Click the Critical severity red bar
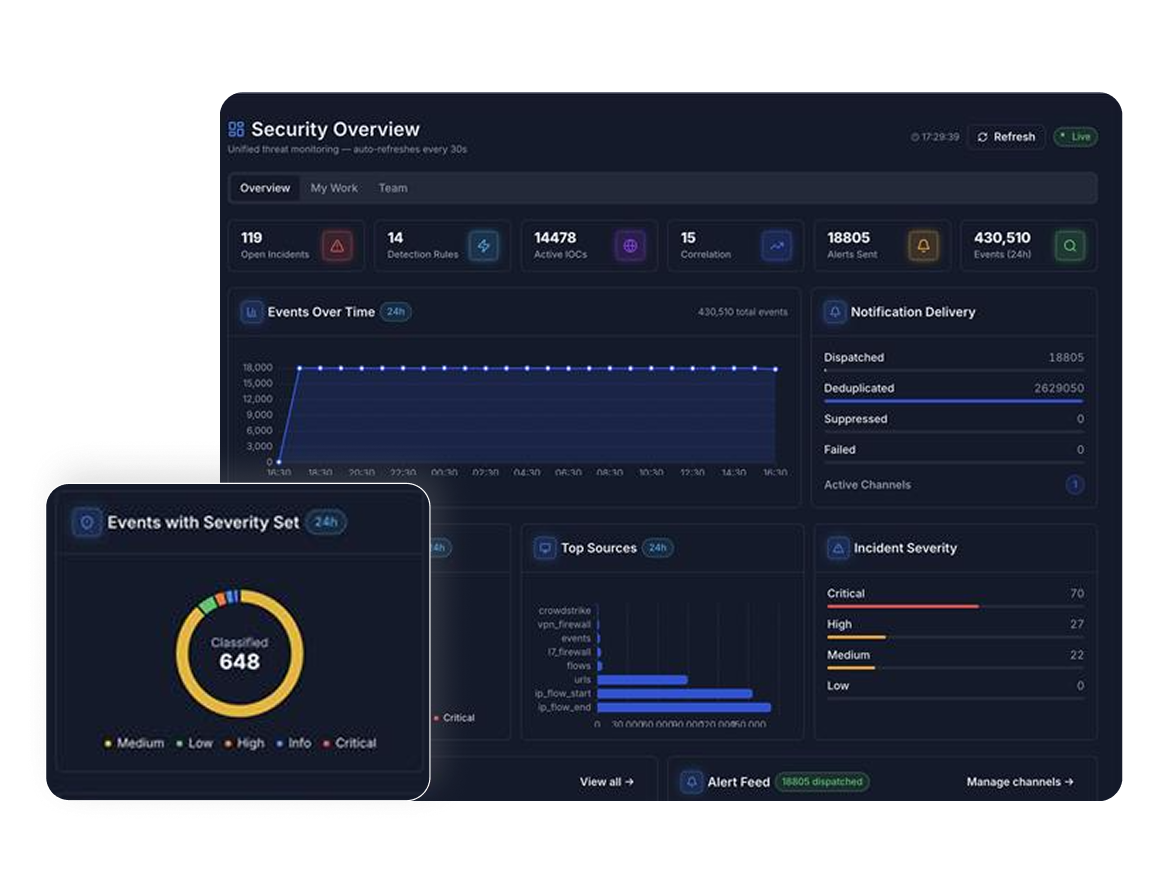 tap(903, 607)
